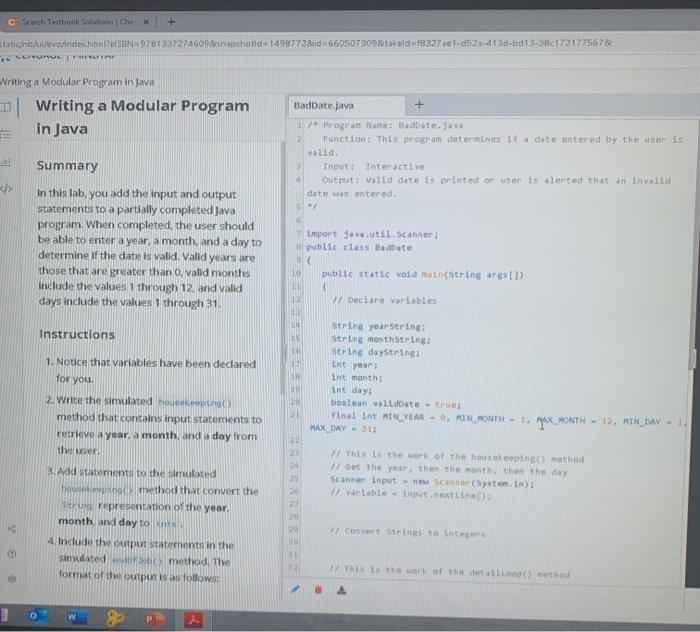Click the instructions panel vertical scrollbar

pyautogui.click(x=283, y=268)
